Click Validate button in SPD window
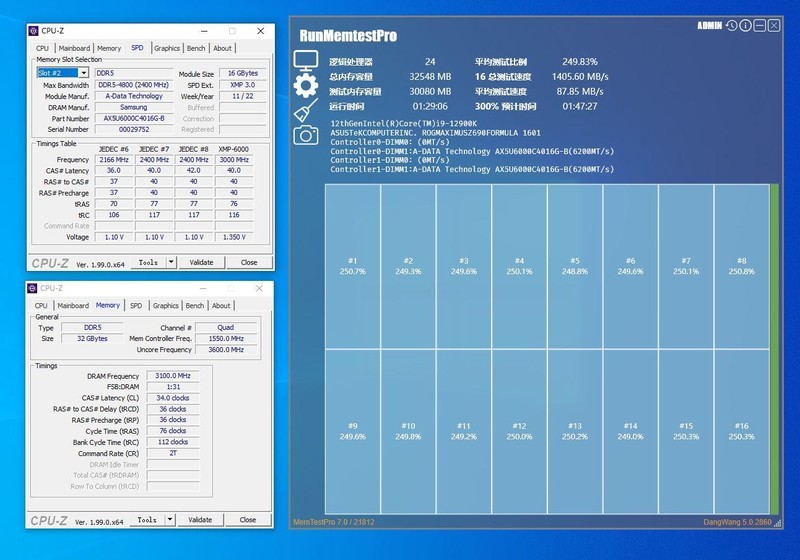Screen dimensions: 800x560 coord(202,262)
